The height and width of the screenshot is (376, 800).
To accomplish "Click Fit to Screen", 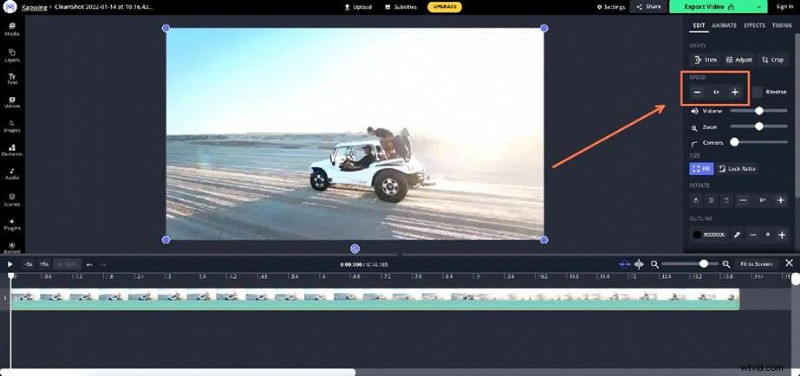I will (756, 264).
